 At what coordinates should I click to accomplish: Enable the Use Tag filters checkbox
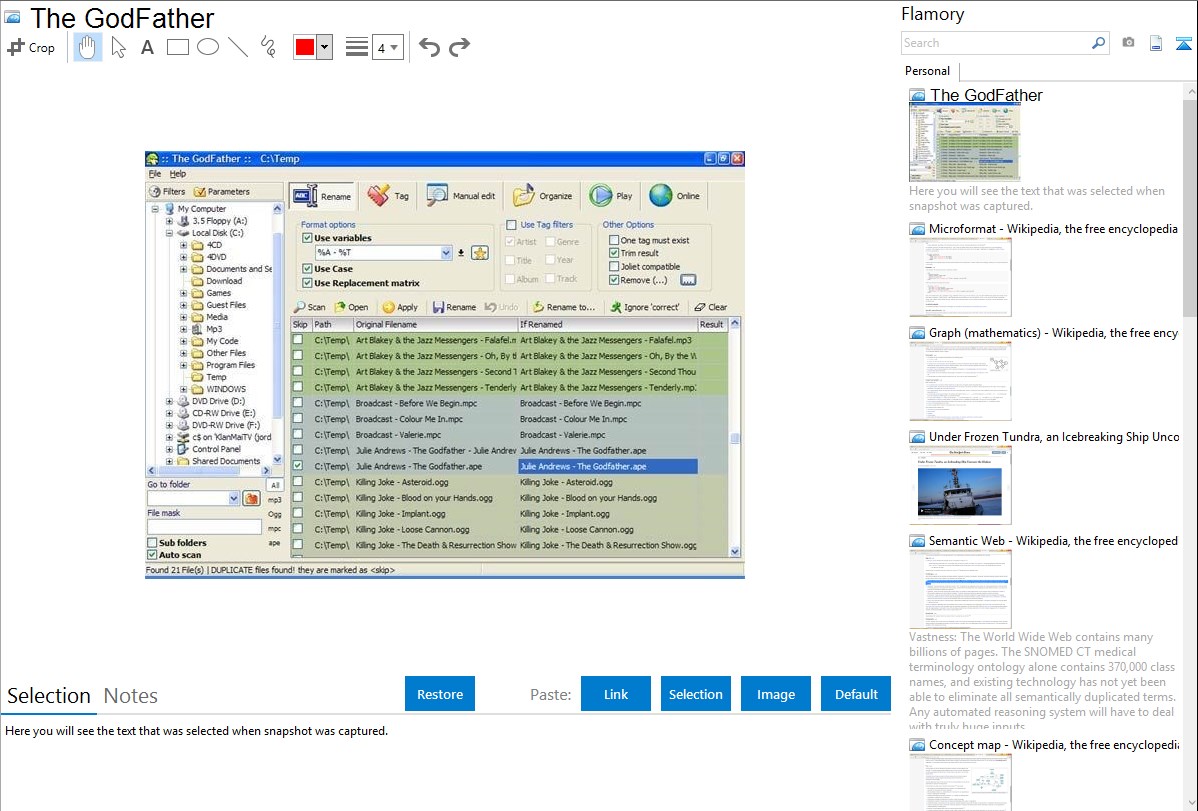pos(511,225)
